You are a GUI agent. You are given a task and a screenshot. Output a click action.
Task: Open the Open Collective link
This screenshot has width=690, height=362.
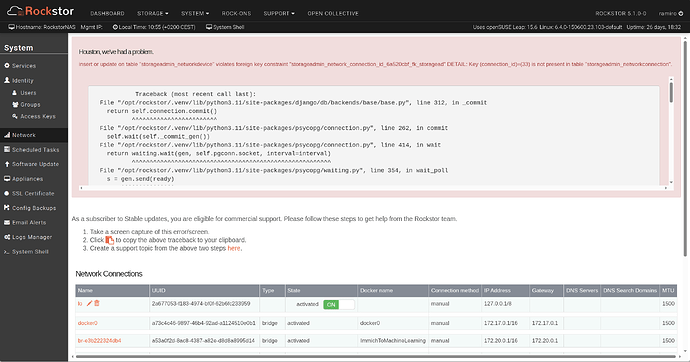[333, 14]
